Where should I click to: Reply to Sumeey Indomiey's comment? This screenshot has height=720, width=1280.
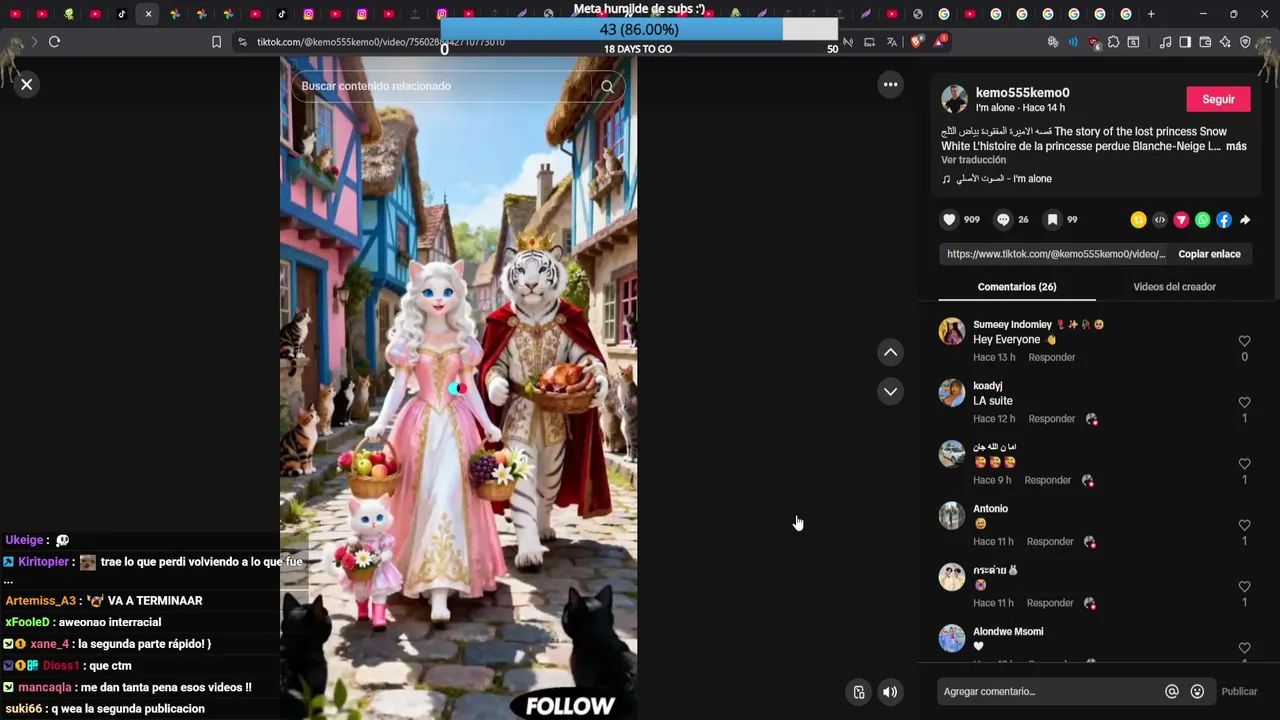[1052, 357]
